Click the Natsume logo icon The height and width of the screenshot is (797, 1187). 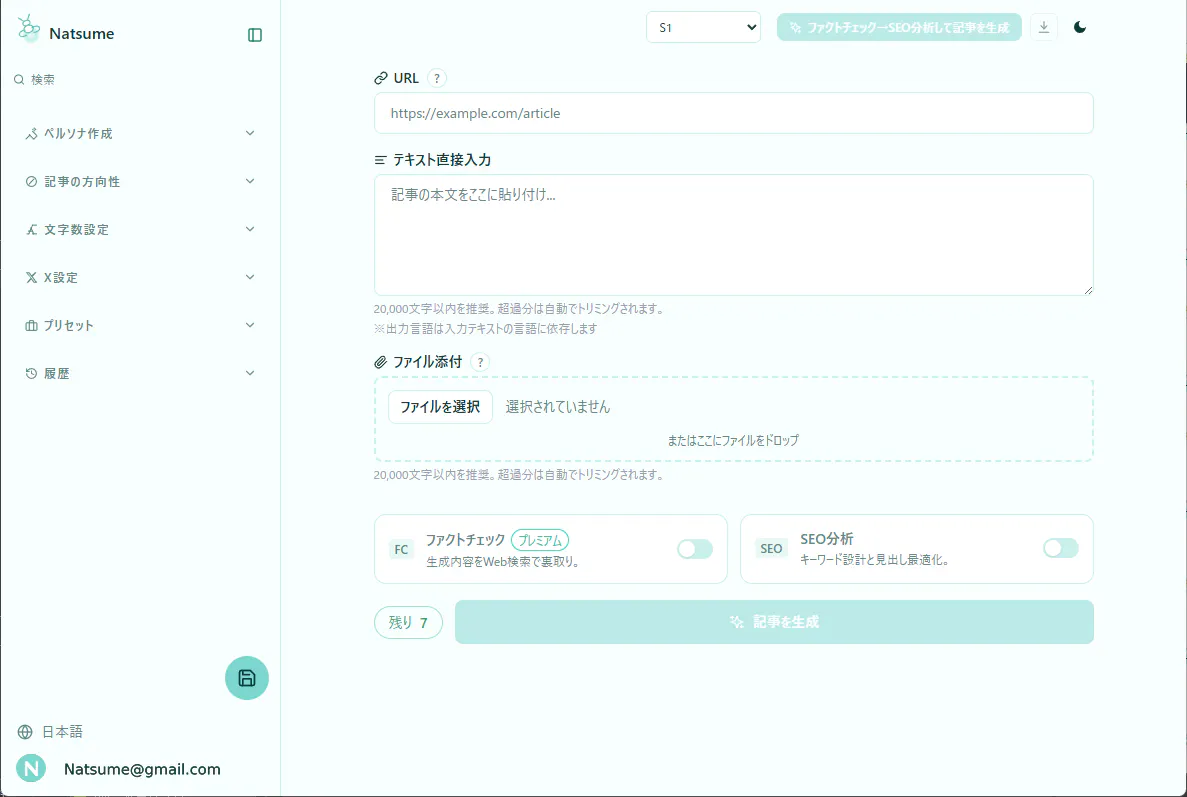(x=29, y=29)
